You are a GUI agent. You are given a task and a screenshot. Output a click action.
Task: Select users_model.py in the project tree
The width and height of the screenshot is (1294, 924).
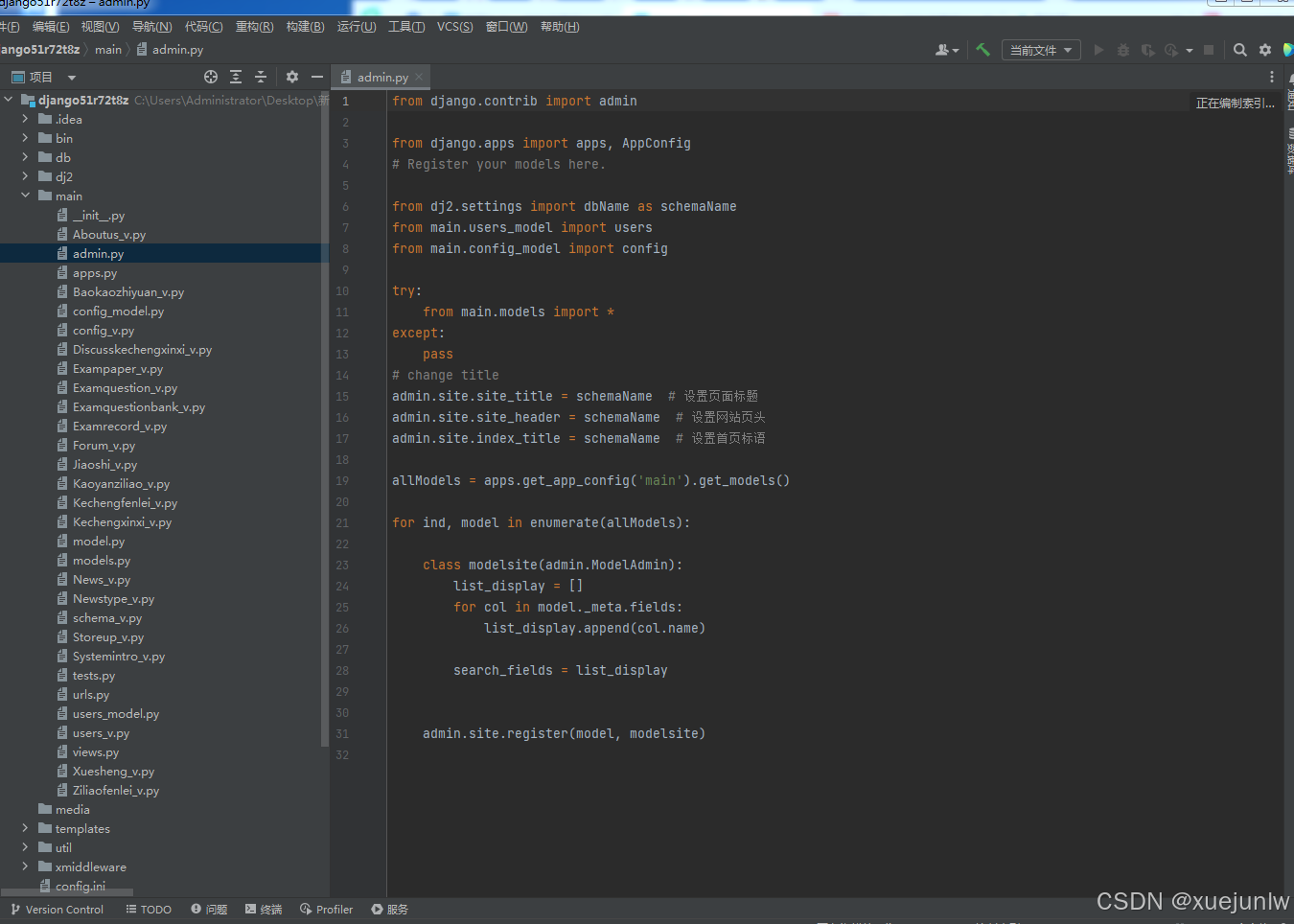pos(116,714)
